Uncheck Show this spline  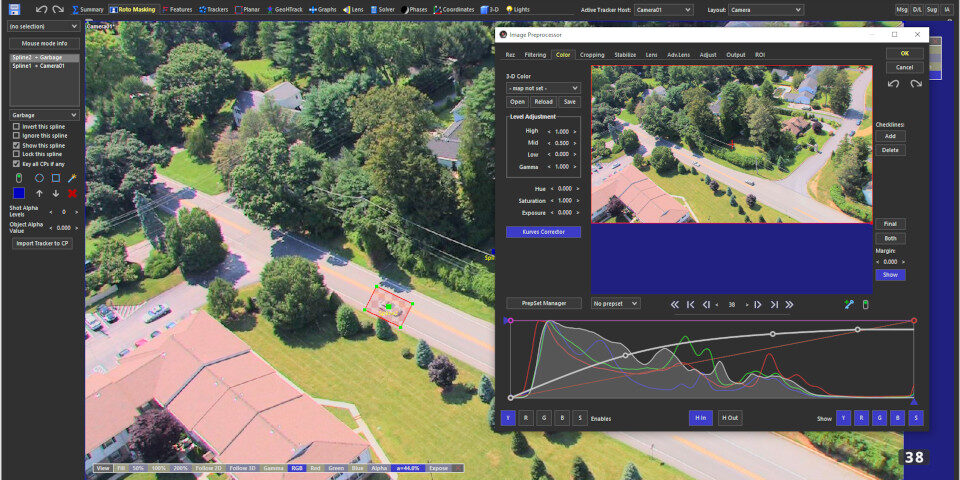point(15,145)
